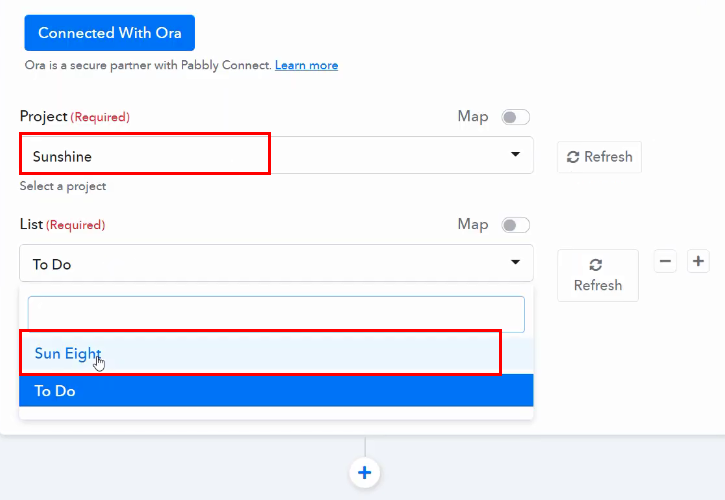
Task: Click the List (Required) label
Action: pos(62,225)
